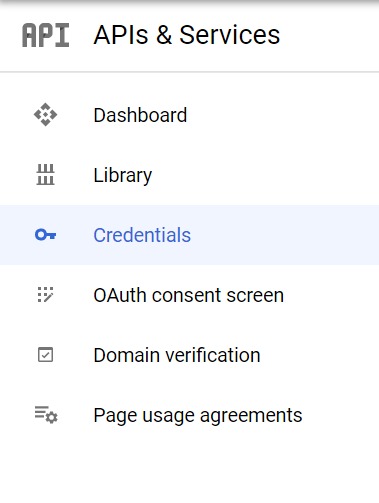Click the word "agreements" in the last item

pyautogui.click(x=251, y=416)
